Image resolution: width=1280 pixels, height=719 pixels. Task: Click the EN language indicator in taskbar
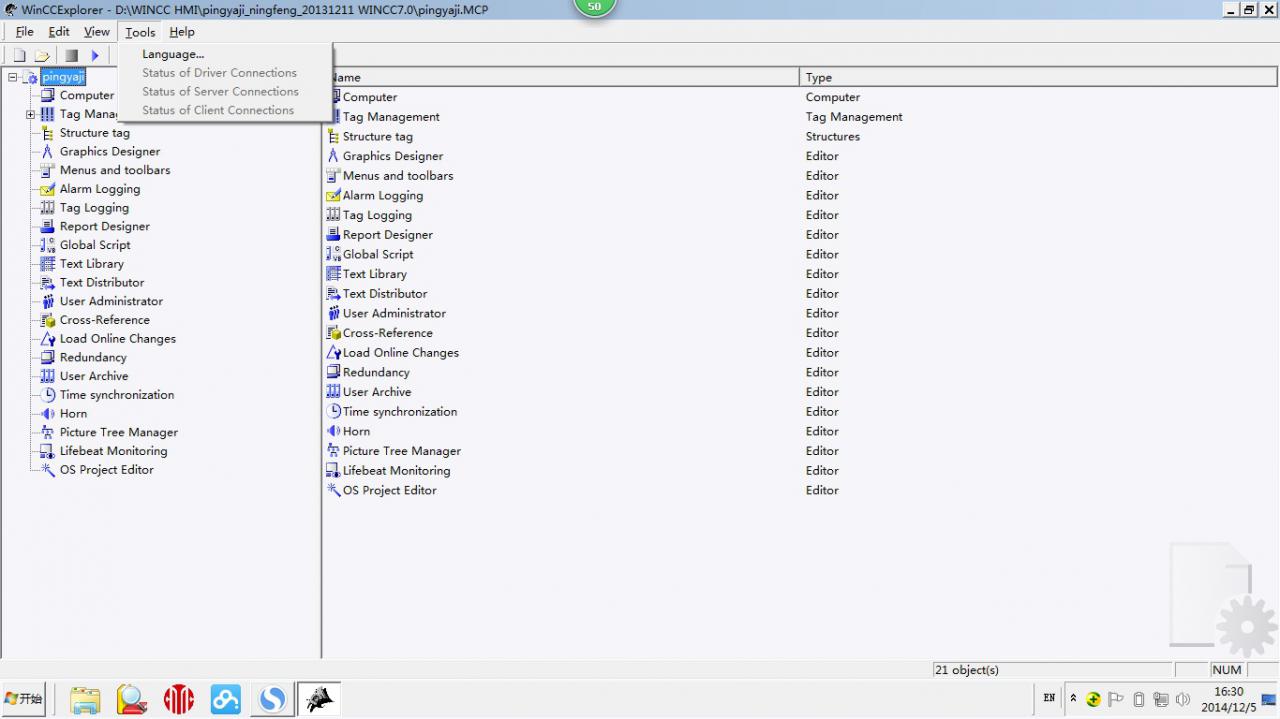(1049, 698)
